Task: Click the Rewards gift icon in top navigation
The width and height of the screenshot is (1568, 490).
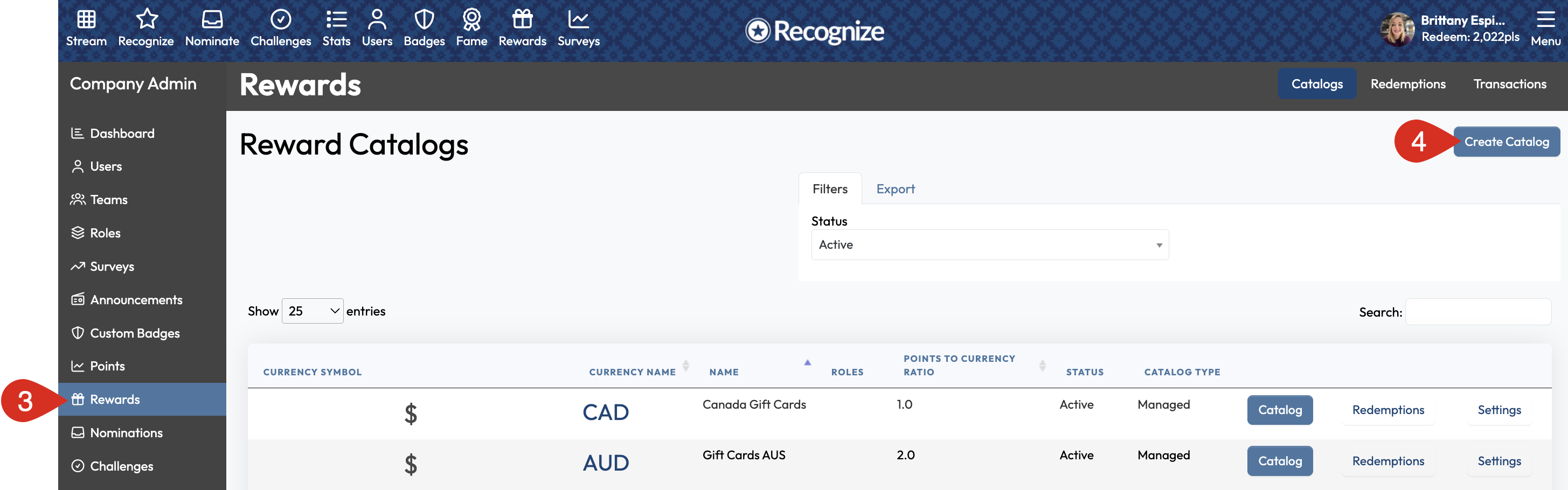Action: tap(522, 19)
